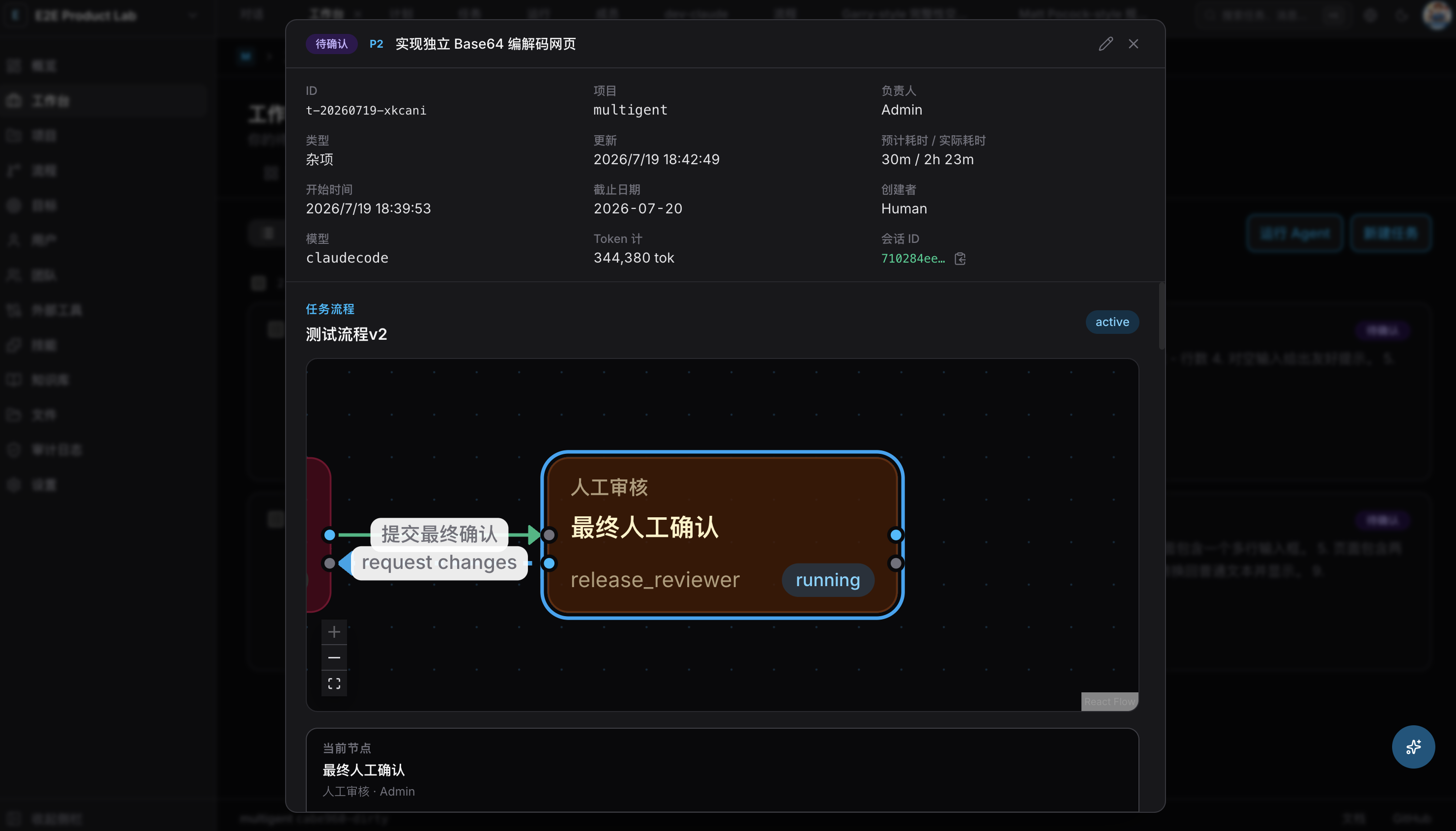This screenshot has height=831, width=1456.
Task: Click the P2 priority label
Action: pyautogui.click(x=376, y=44)
